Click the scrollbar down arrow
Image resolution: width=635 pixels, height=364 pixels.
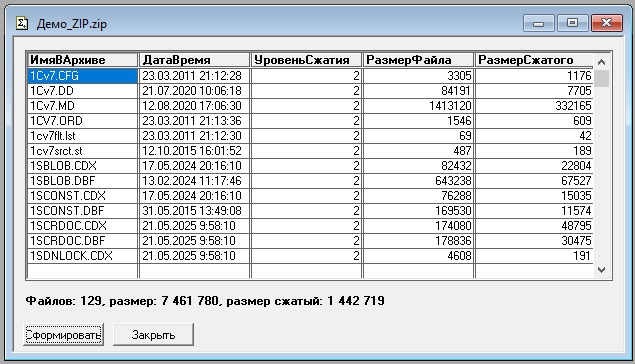601,270
